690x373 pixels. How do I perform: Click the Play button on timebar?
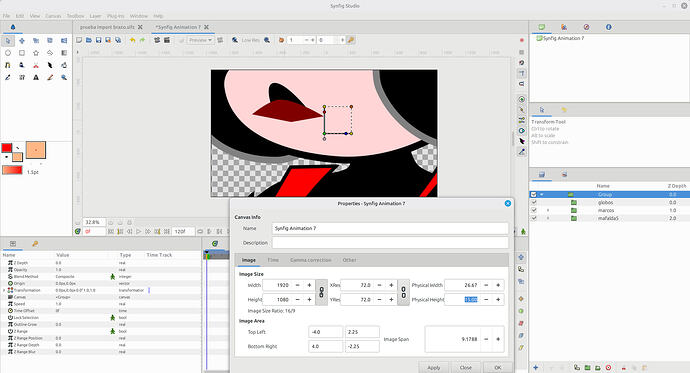[x=139, y=231]
